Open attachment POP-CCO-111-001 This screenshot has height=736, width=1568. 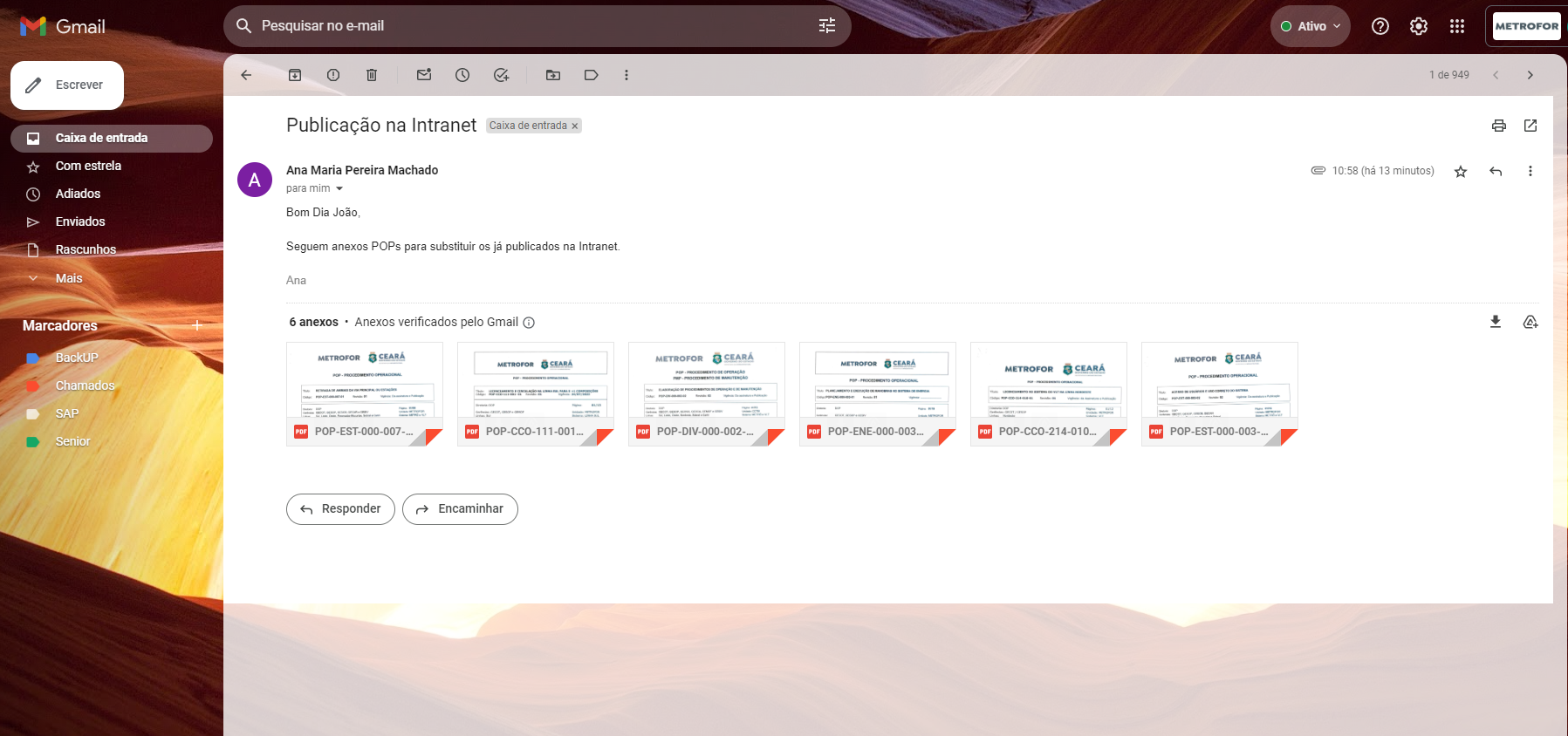coord(536,394)
